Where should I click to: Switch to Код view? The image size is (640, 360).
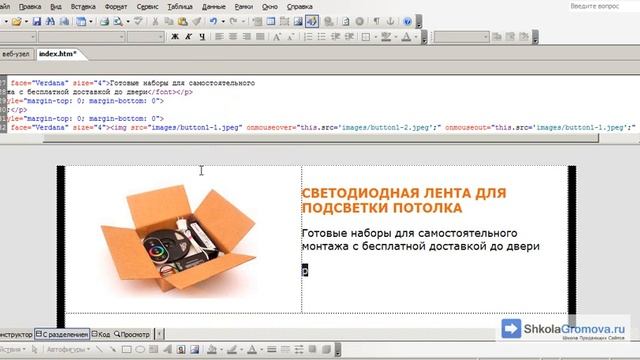pos(101,334)
